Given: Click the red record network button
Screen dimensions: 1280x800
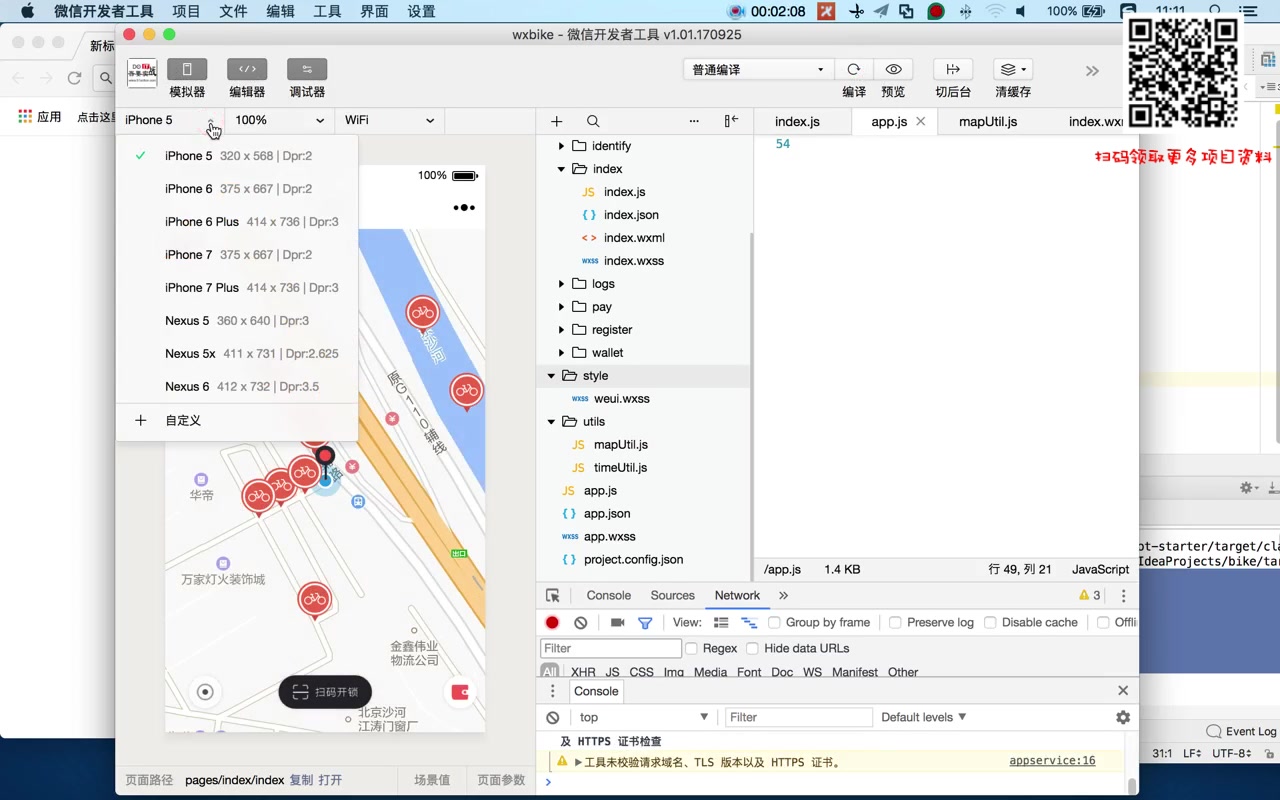Looking at the screenshot, I should click(552, 622).
